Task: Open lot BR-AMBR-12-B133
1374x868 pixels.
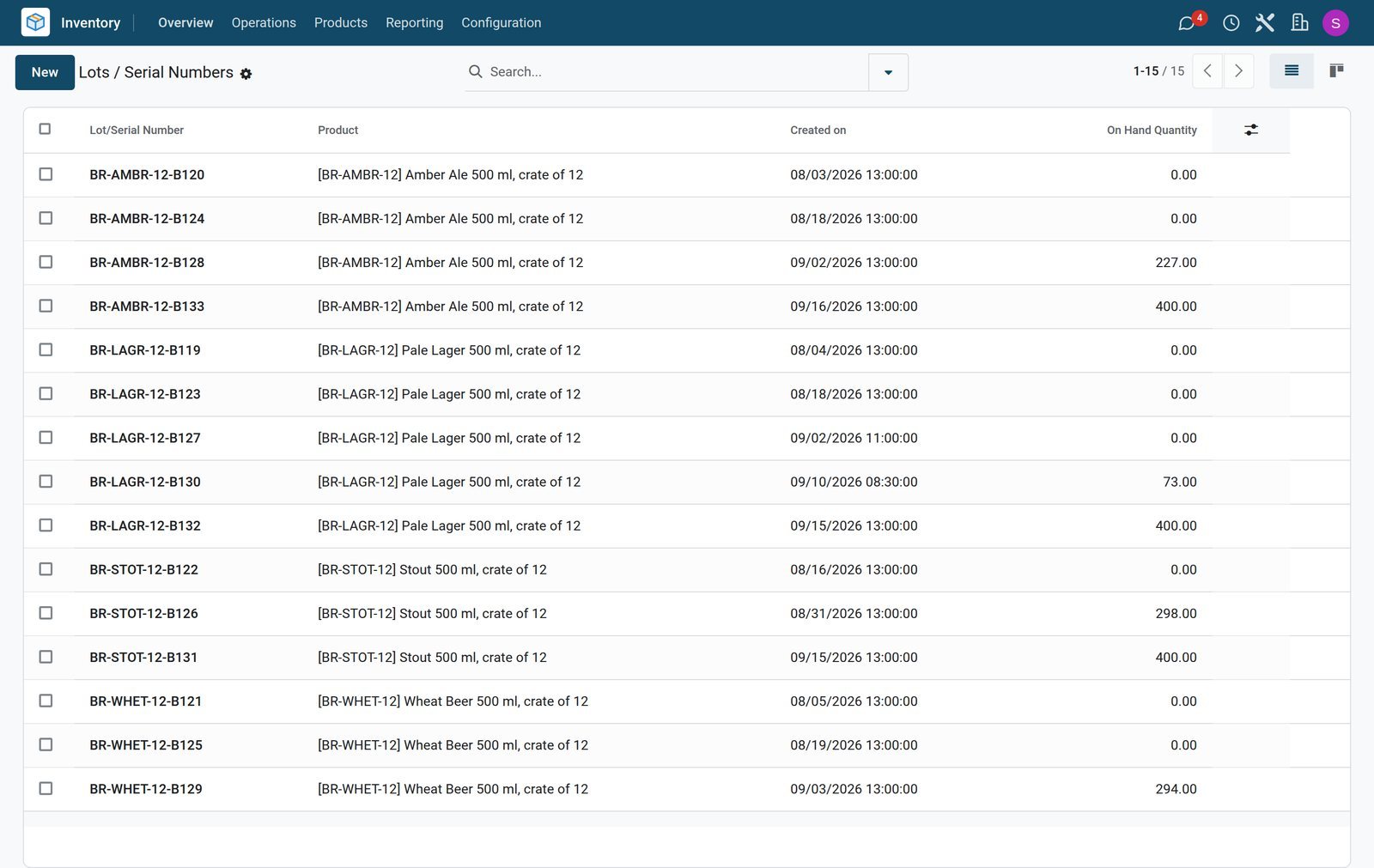Action: pos(147,307)
